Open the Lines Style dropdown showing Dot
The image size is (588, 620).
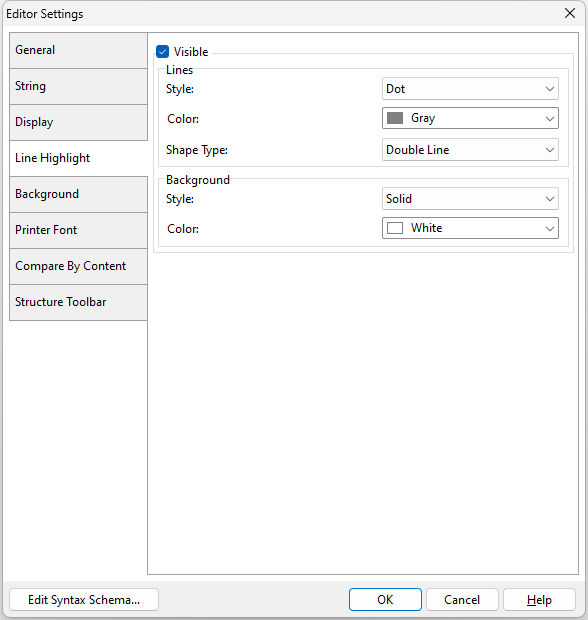470,89
